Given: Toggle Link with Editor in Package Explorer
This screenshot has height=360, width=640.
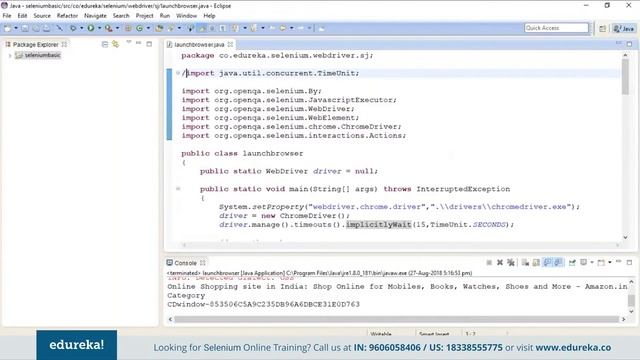Looking at the screenshot, I should pyautogui.click(x=116, y=44).
